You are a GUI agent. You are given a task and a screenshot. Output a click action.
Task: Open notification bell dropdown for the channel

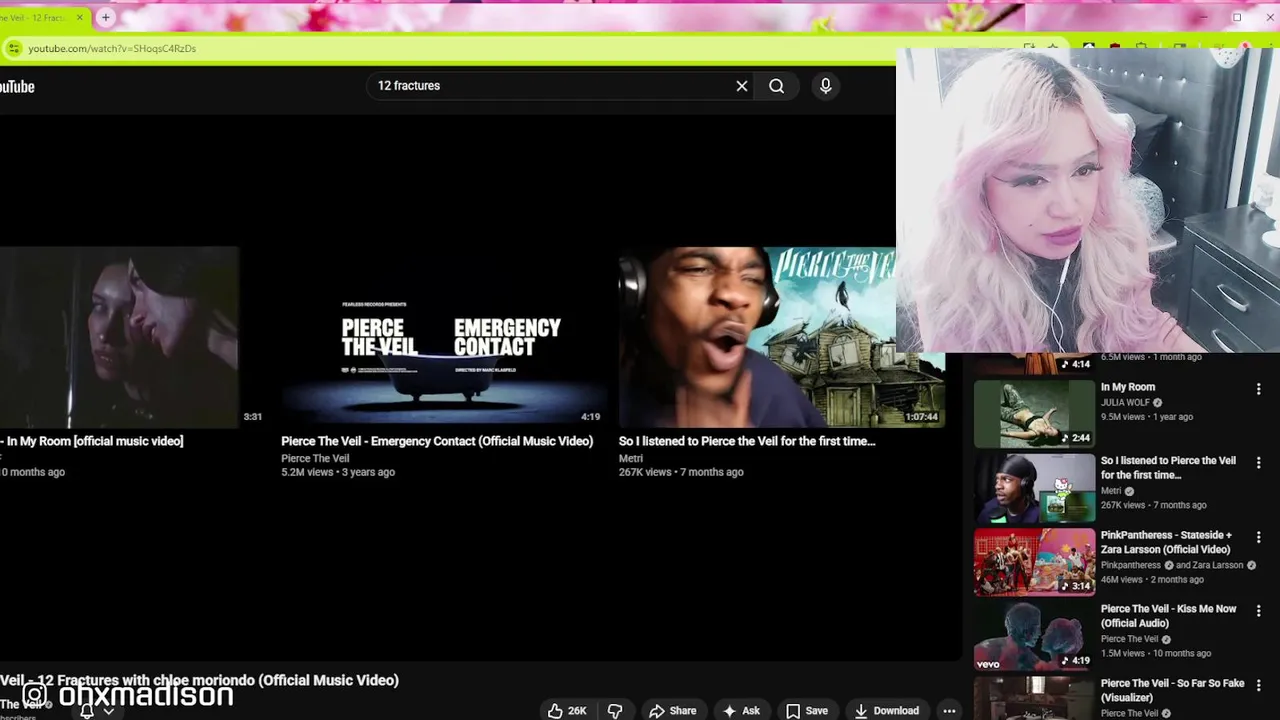(x=97, y=711)
